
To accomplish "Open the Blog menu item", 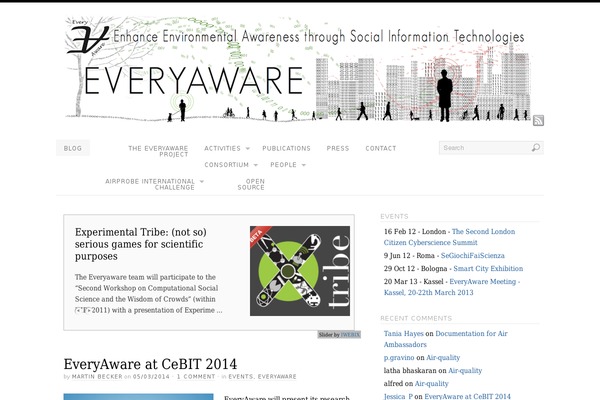I will (73, 148).
